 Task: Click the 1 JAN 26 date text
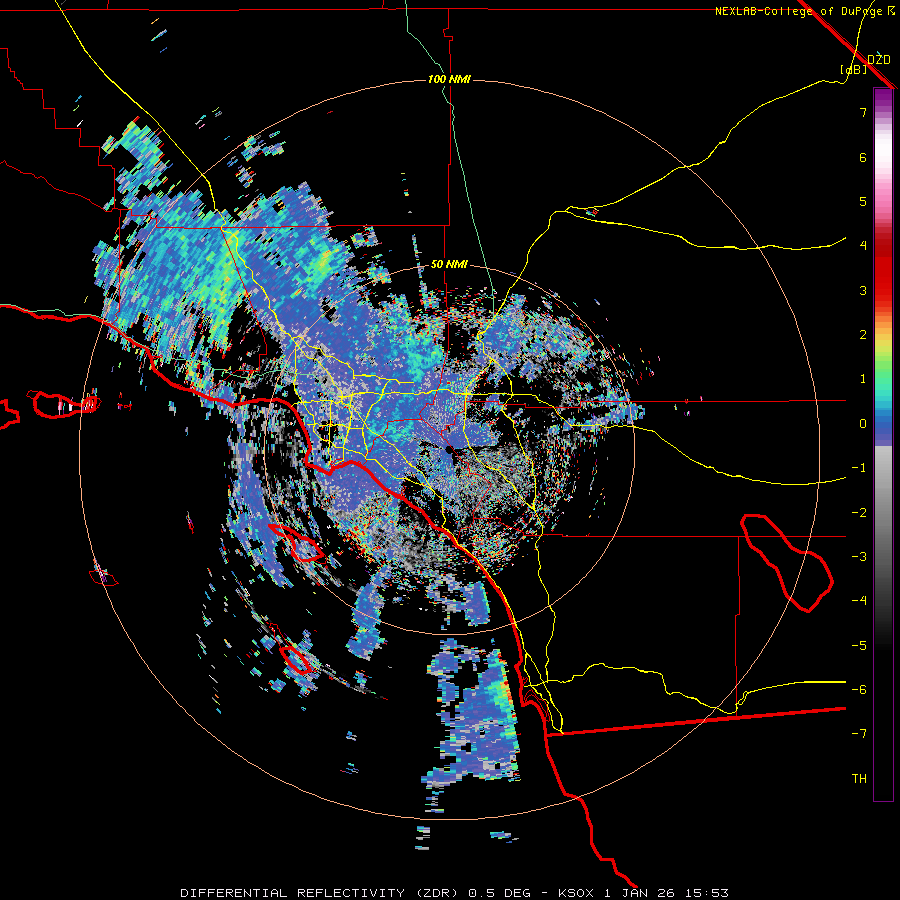pyautogui.click(x=639, y=893)
